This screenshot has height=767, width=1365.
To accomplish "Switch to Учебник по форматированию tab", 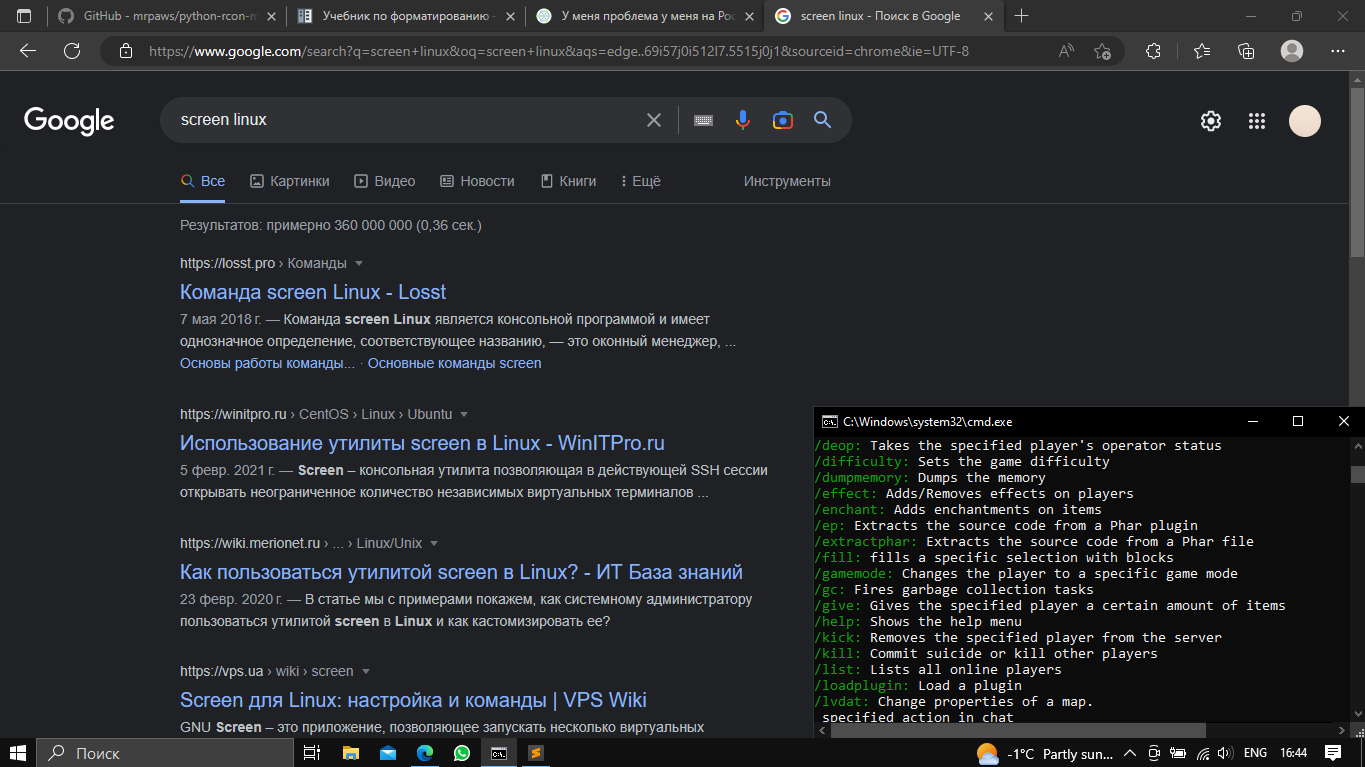I will click(406, 16).
